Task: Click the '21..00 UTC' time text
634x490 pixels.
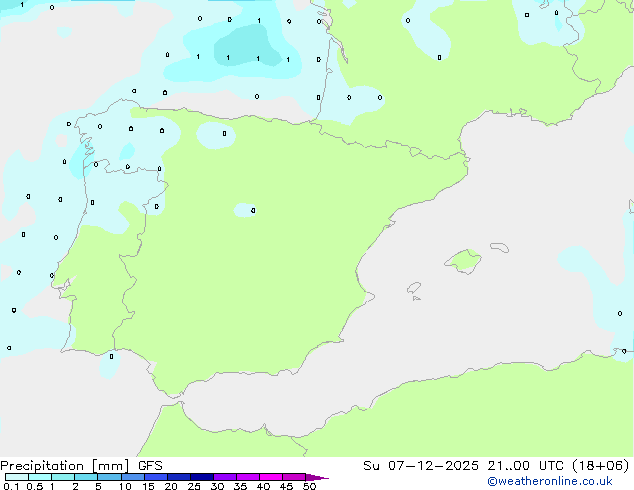Action: [526, 466]
